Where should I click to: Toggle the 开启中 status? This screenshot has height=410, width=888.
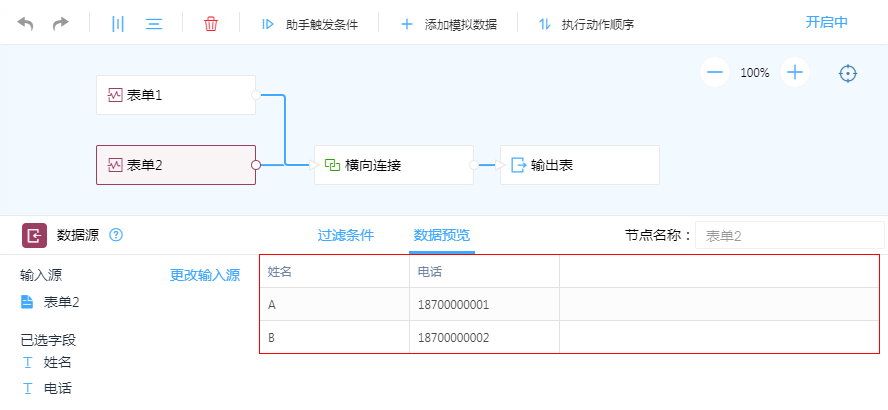827,22
